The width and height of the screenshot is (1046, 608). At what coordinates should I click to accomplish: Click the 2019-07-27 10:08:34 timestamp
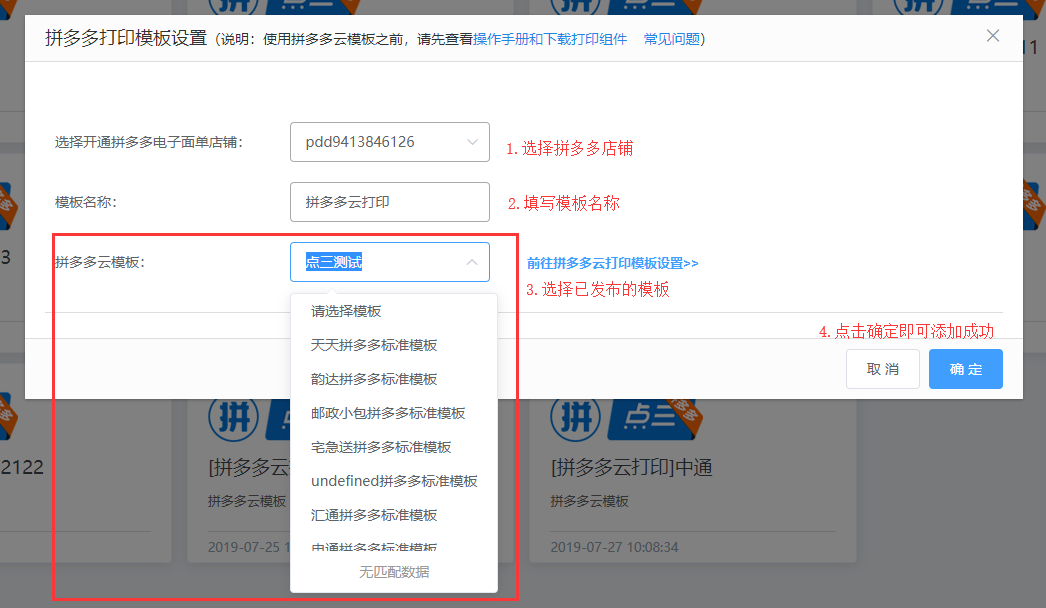614,547
